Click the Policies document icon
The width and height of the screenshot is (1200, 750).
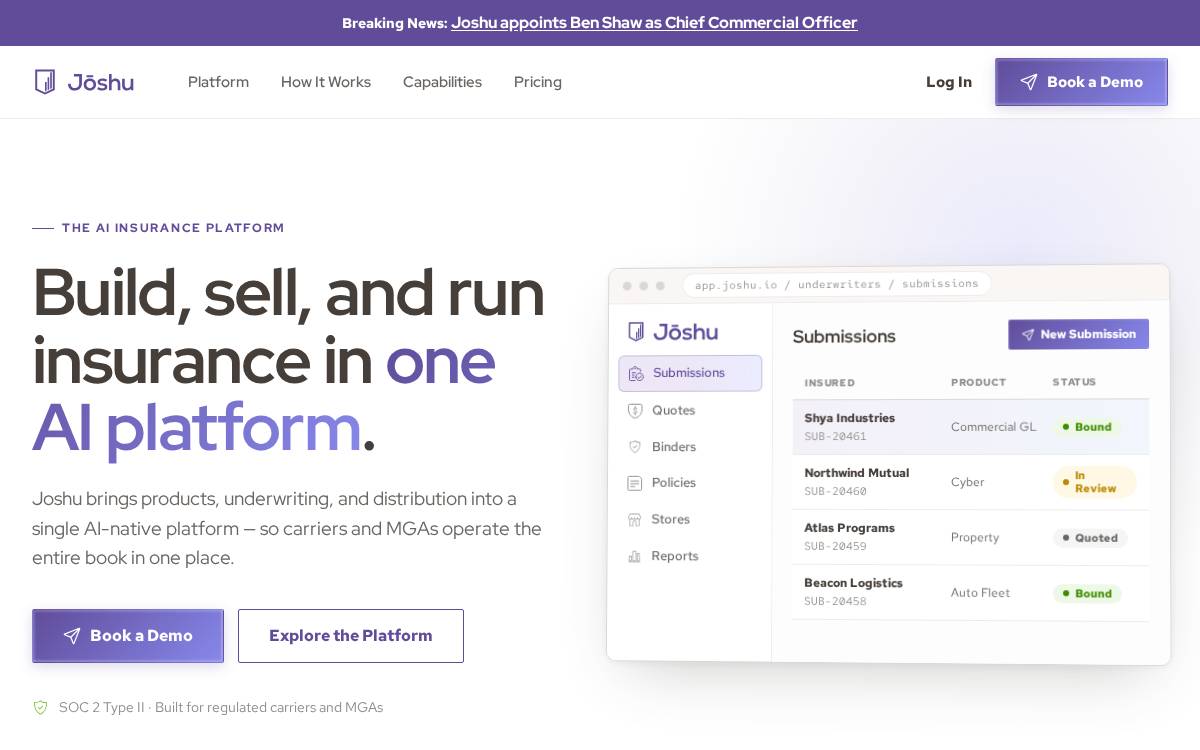(x=634, y=483)
